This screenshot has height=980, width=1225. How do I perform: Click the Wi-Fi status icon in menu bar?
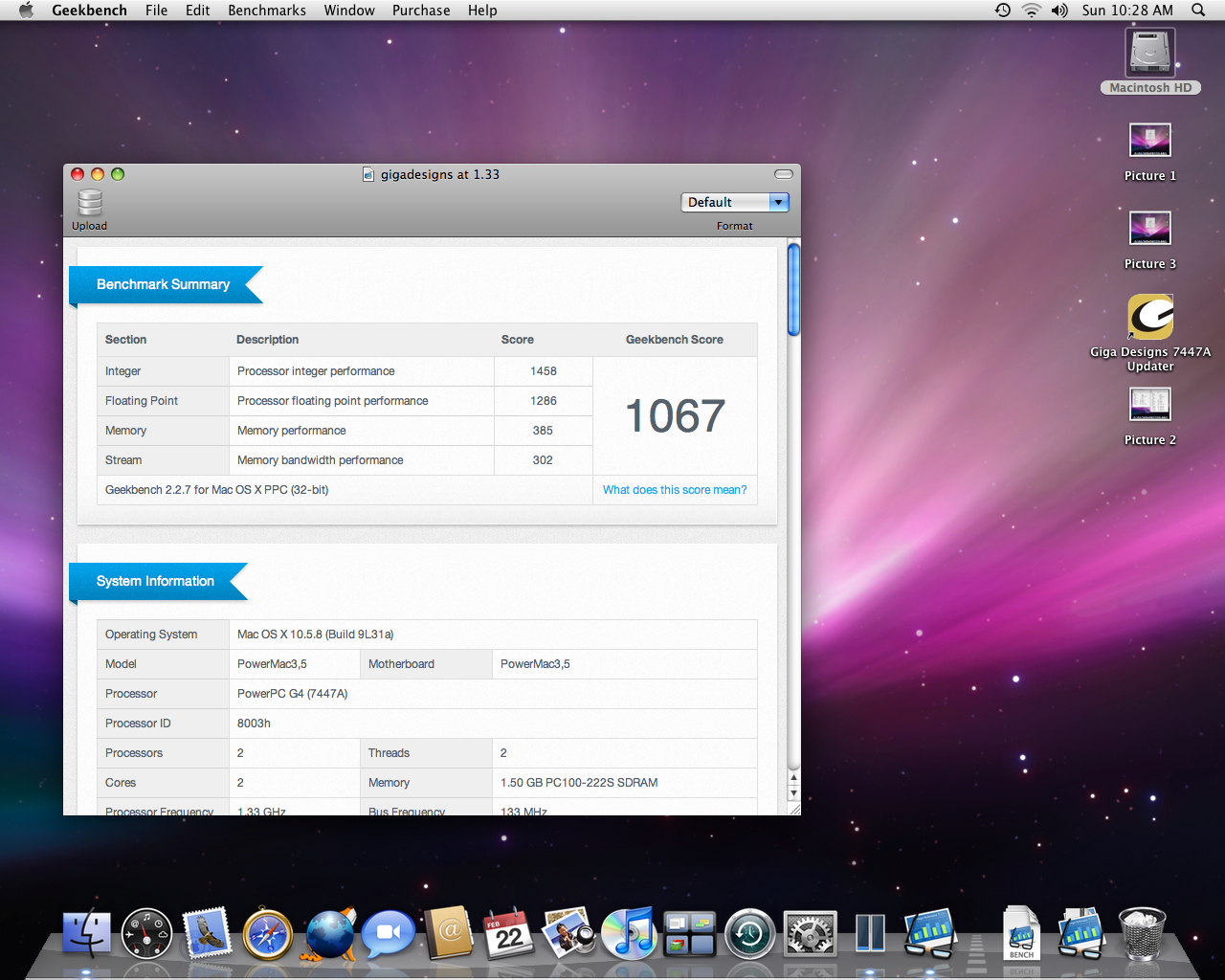tap(1031, 11)
